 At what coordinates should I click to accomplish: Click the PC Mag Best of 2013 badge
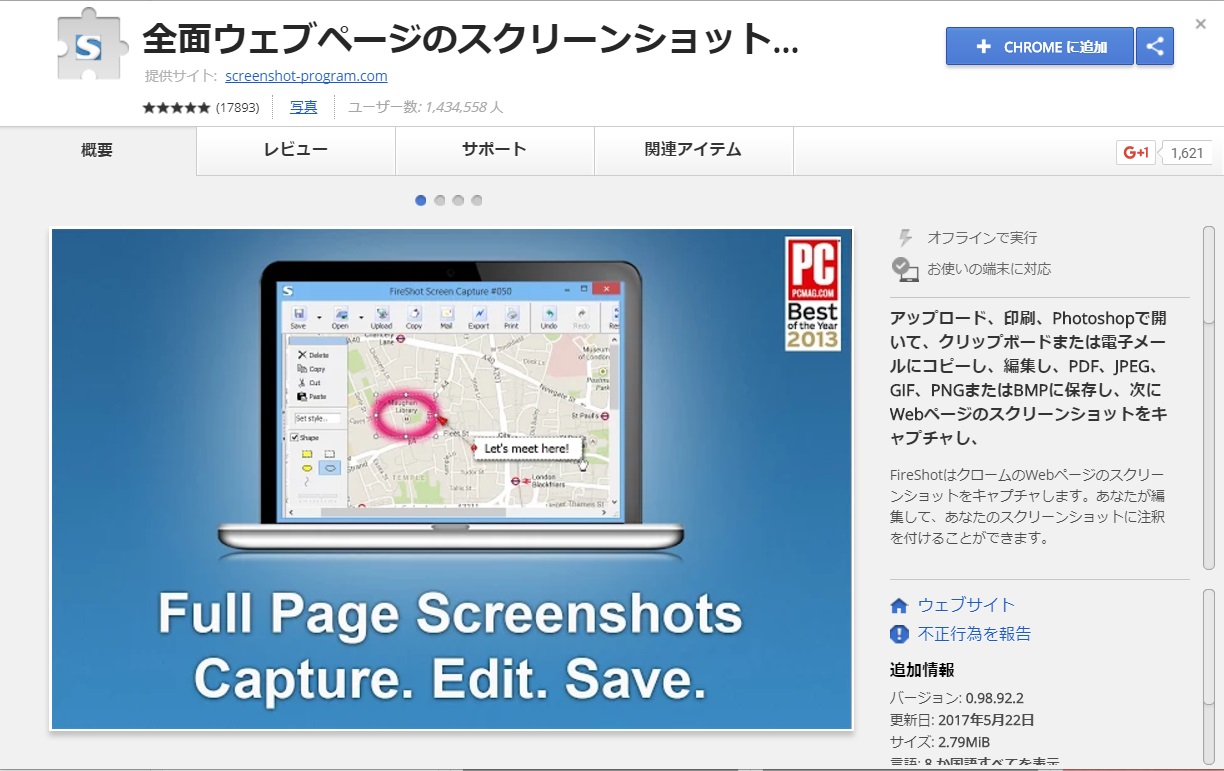click(x=812, y=294)
